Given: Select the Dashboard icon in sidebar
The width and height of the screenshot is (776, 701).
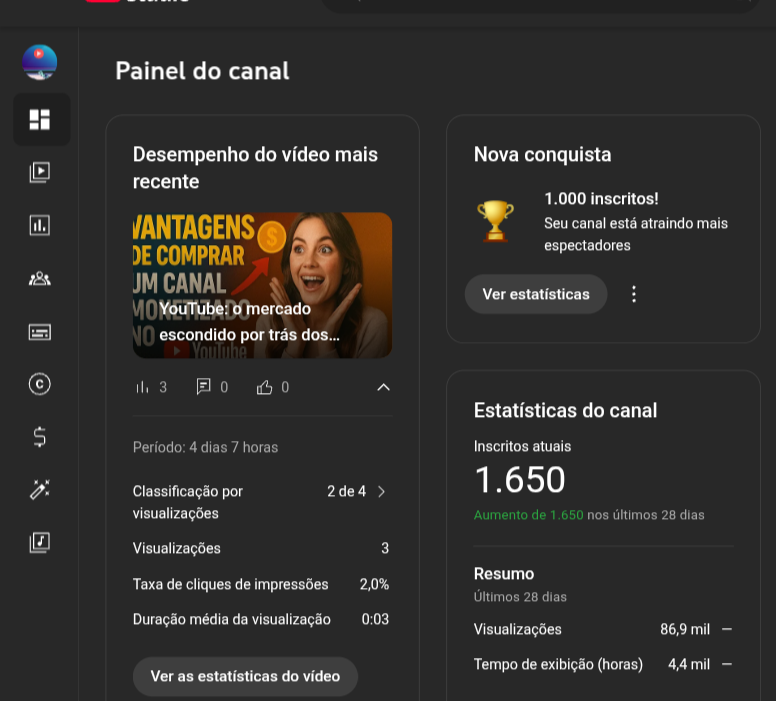Looking at the screenshot, I should 40,119.
